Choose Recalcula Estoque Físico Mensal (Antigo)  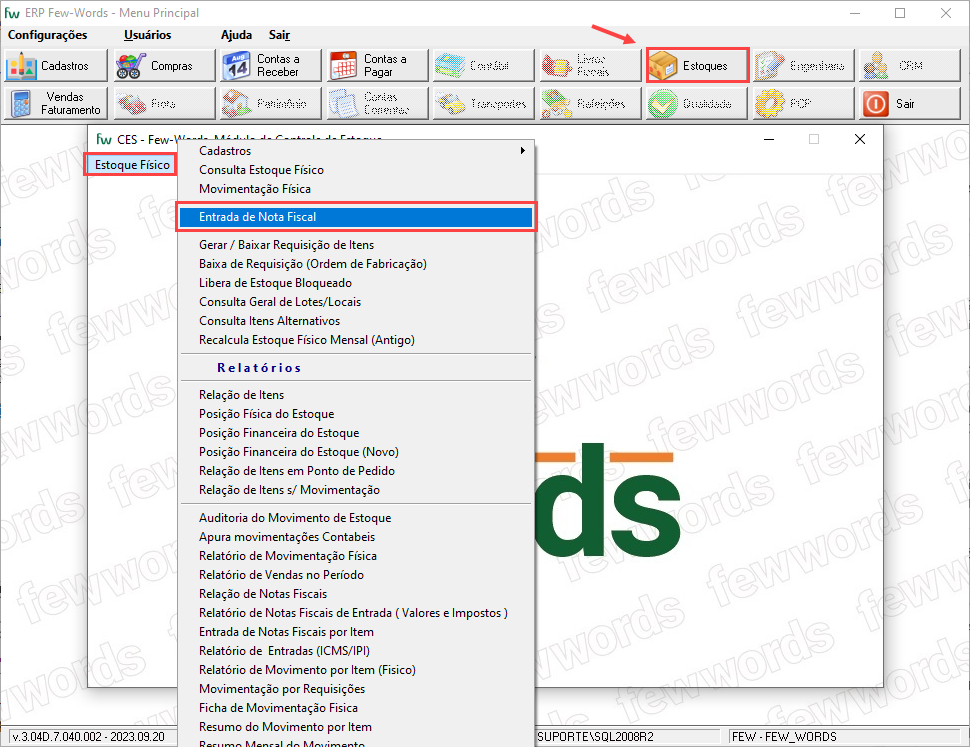coord(356,340)
